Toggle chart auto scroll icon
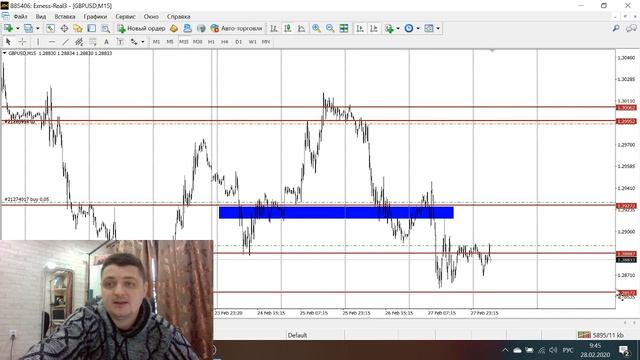Image resolution: width=640 pixels, height=360 pixels. pyautogui.click(x=360, y=28)
